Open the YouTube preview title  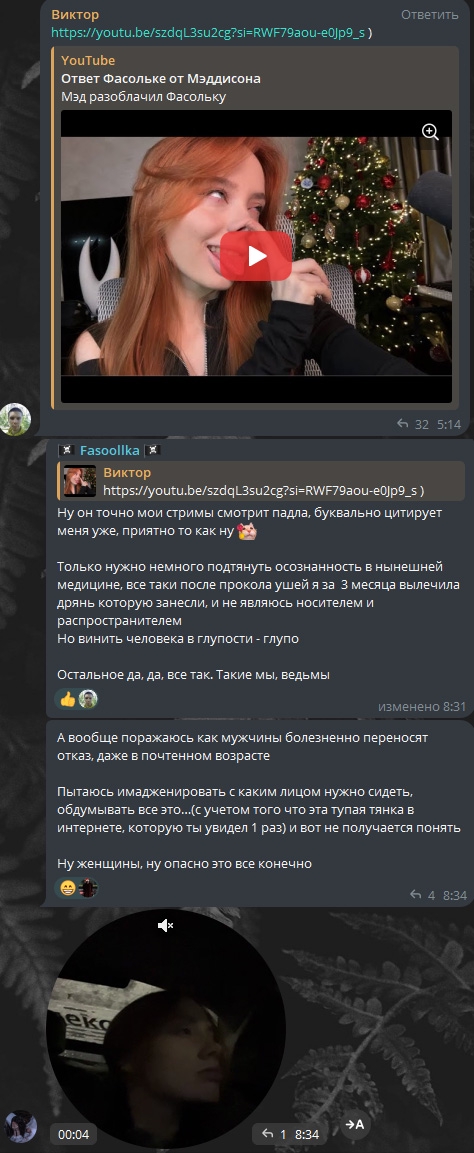pyautogui.click(x=161, y=79)
